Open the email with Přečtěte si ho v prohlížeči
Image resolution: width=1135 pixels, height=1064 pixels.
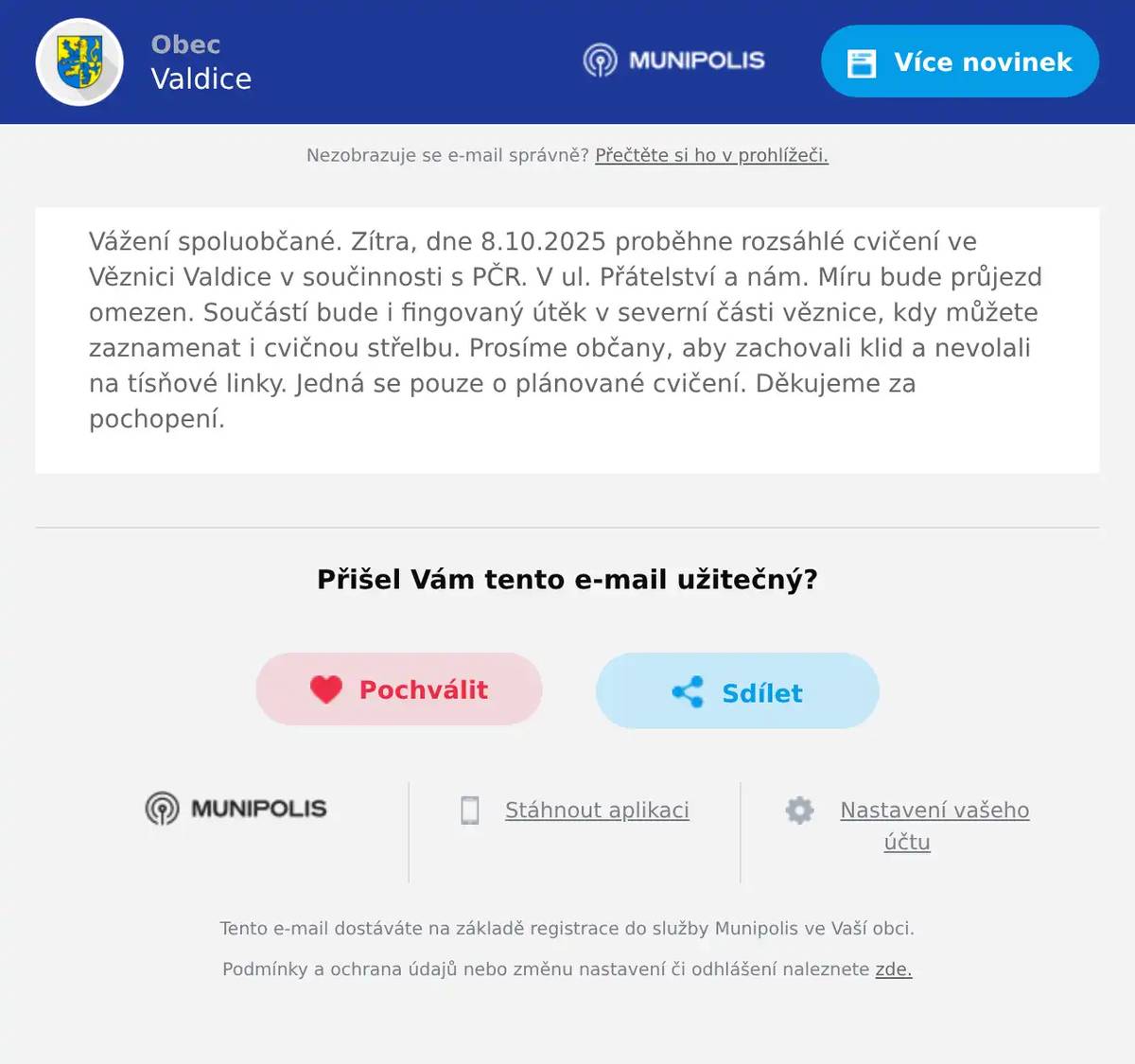point(710,156)
